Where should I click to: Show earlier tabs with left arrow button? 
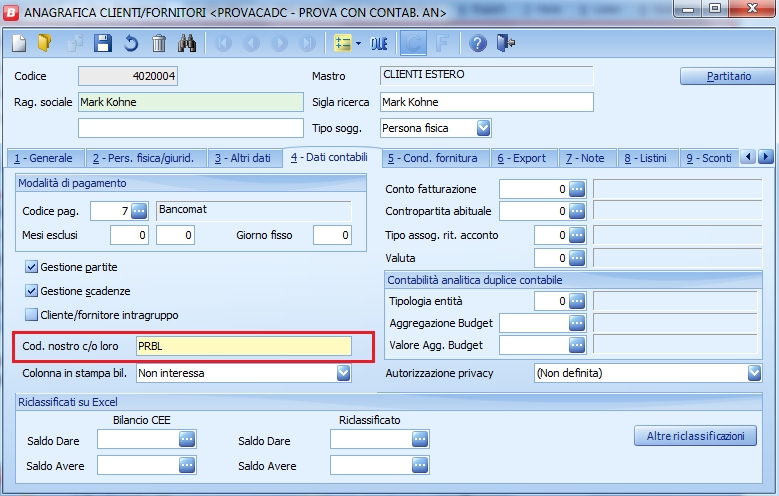pyautogui.click(x=748, y=157)
